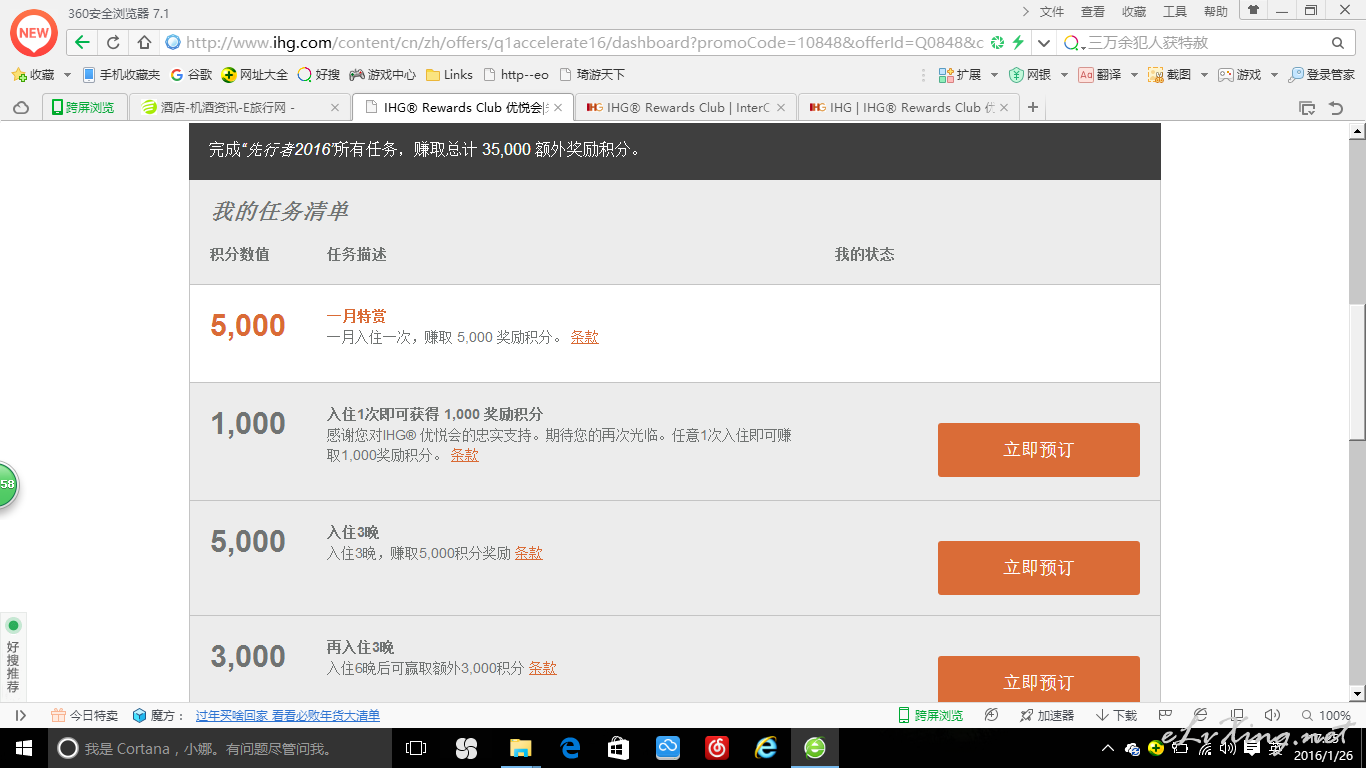Click the URL address bar
Viewport: 1366px width, 768px height.
pyautogui.click(x=584, y=43)
